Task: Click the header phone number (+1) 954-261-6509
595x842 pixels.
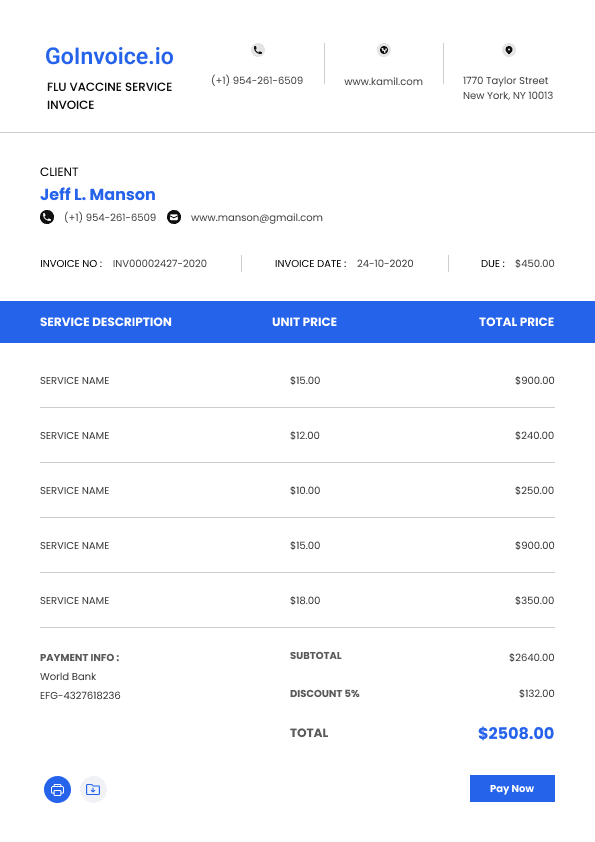Action: 257,80
